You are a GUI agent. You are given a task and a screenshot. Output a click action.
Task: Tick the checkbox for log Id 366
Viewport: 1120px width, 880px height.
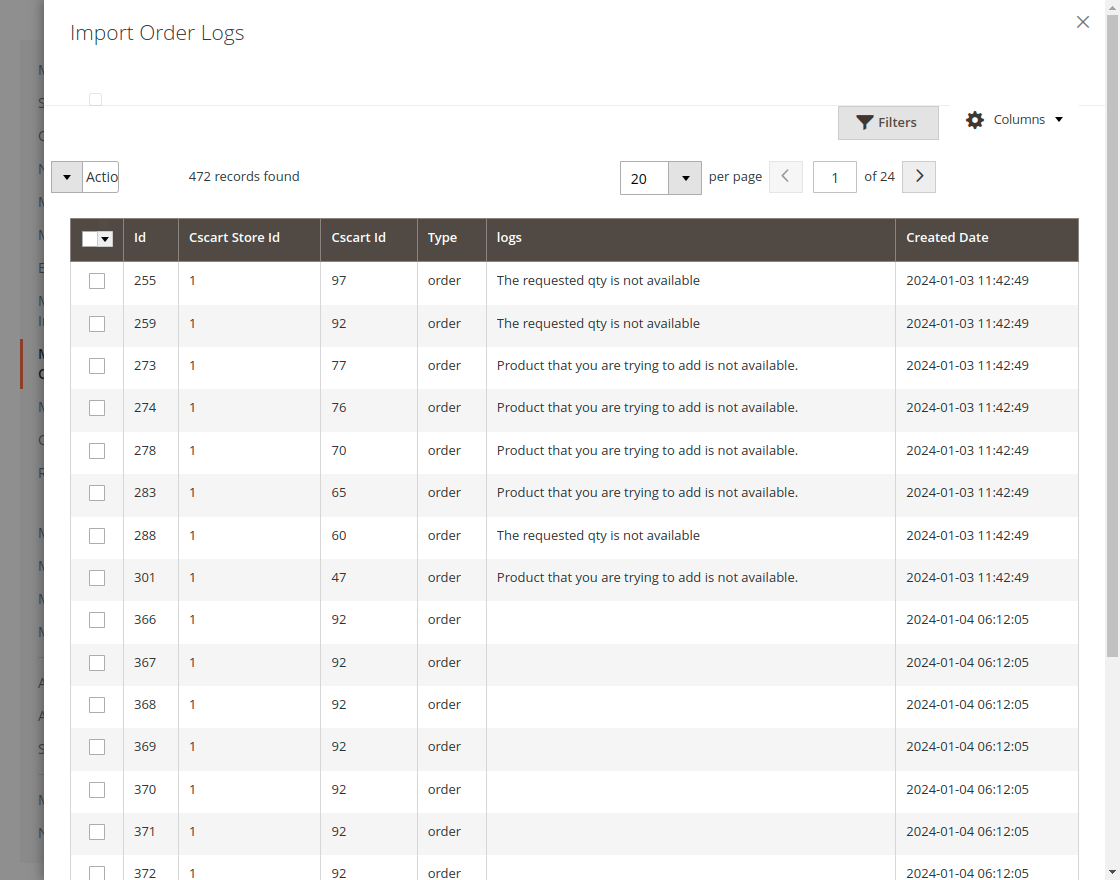coord(97,620)
